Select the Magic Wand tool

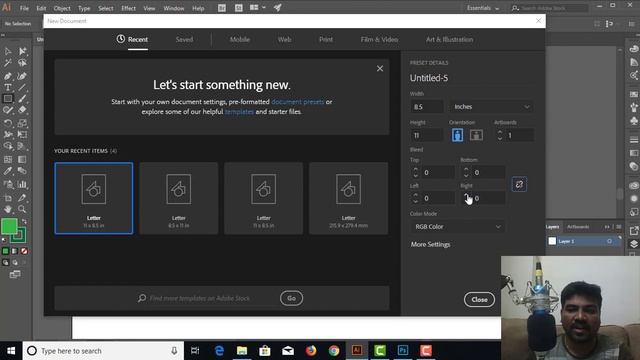(8, 63)
